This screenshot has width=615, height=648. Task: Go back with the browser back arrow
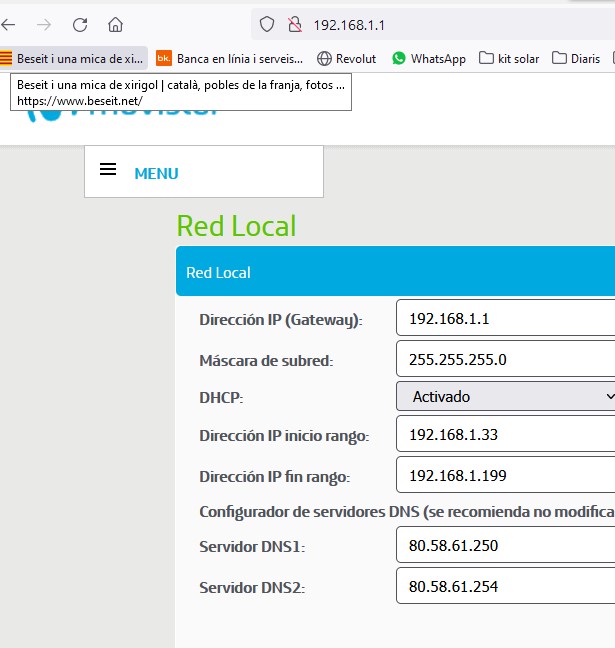pos(8,25)
